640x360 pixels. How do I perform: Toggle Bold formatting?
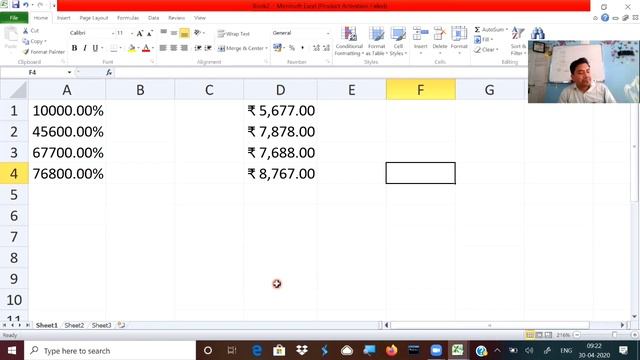point(74,48)
